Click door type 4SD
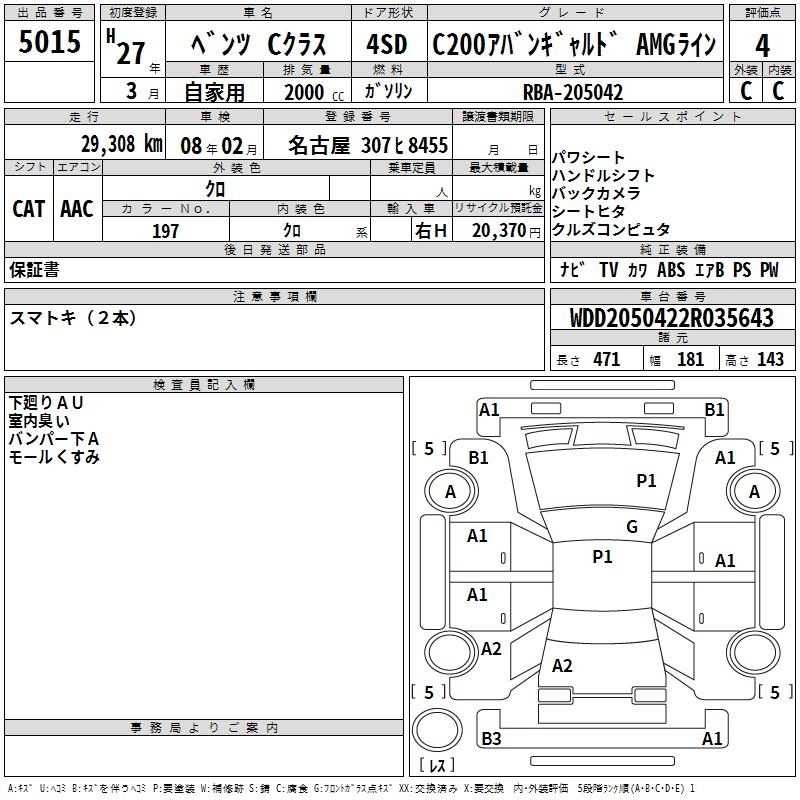 tap(387, 44)
